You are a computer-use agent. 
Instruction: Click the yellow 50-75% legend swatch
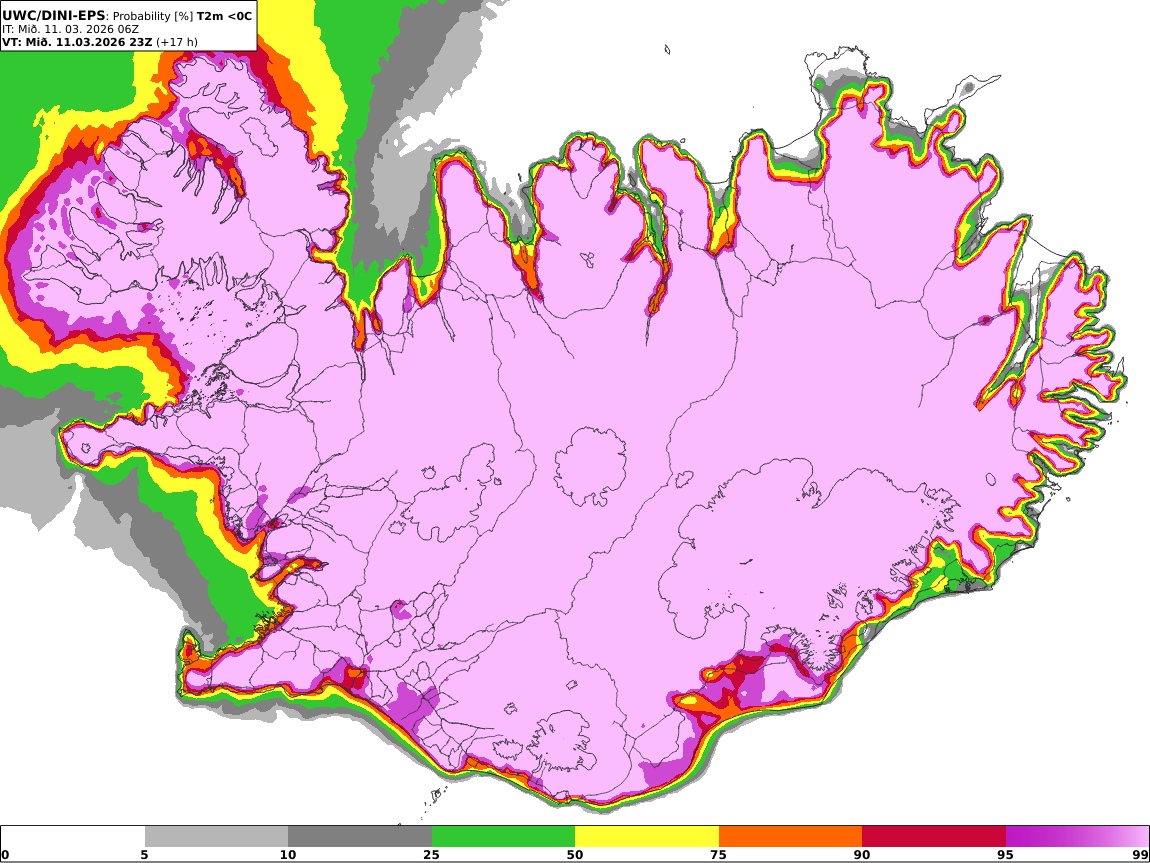coord(647,837)
